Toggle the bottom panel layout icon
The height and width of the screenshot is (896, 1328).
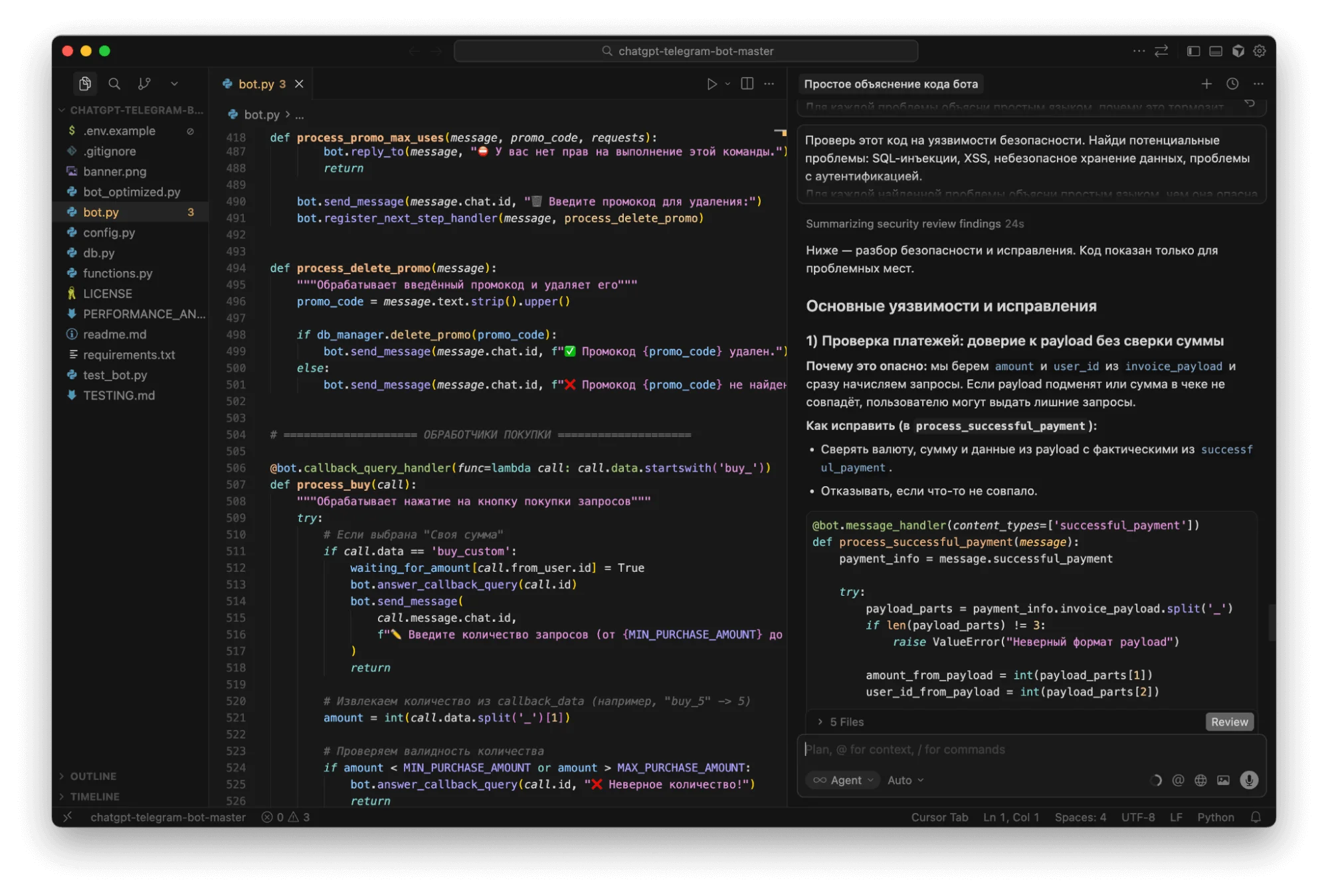[1216, 51]
